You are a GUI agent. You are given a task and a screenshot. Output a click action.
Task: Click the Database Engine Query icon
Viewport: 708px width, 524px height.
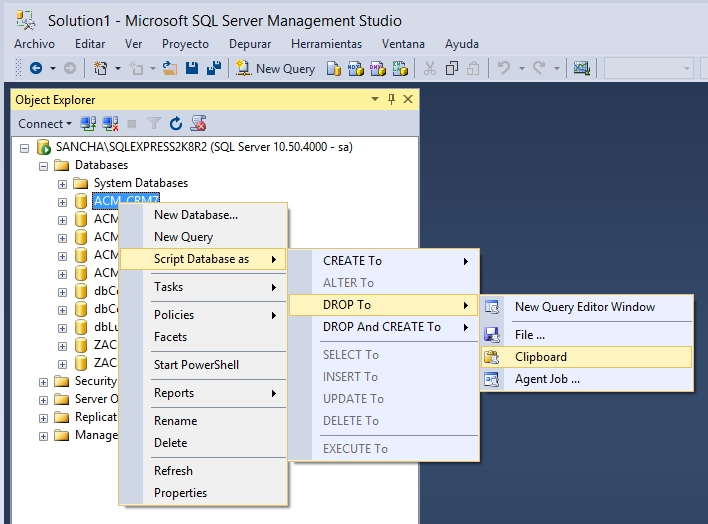pyautogui.click(x=334, y=68)
